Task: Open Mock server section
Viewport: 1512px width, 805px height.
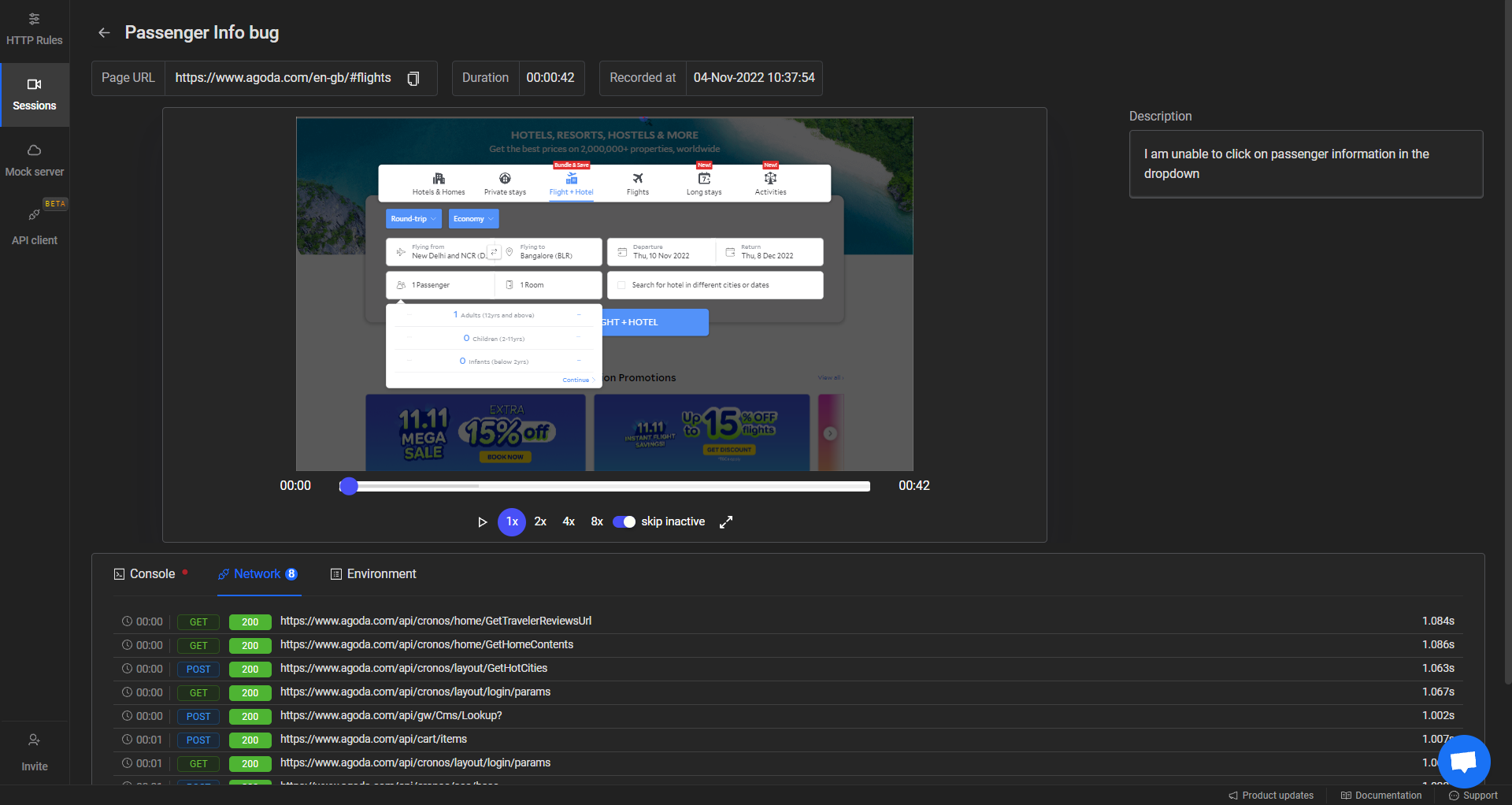Action: point(34,161)
